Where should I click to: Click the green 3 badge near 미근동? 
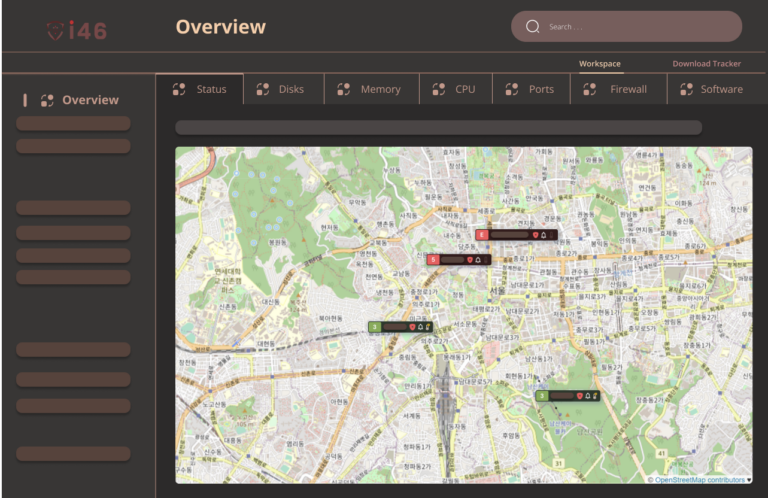(x=375, y=327)
